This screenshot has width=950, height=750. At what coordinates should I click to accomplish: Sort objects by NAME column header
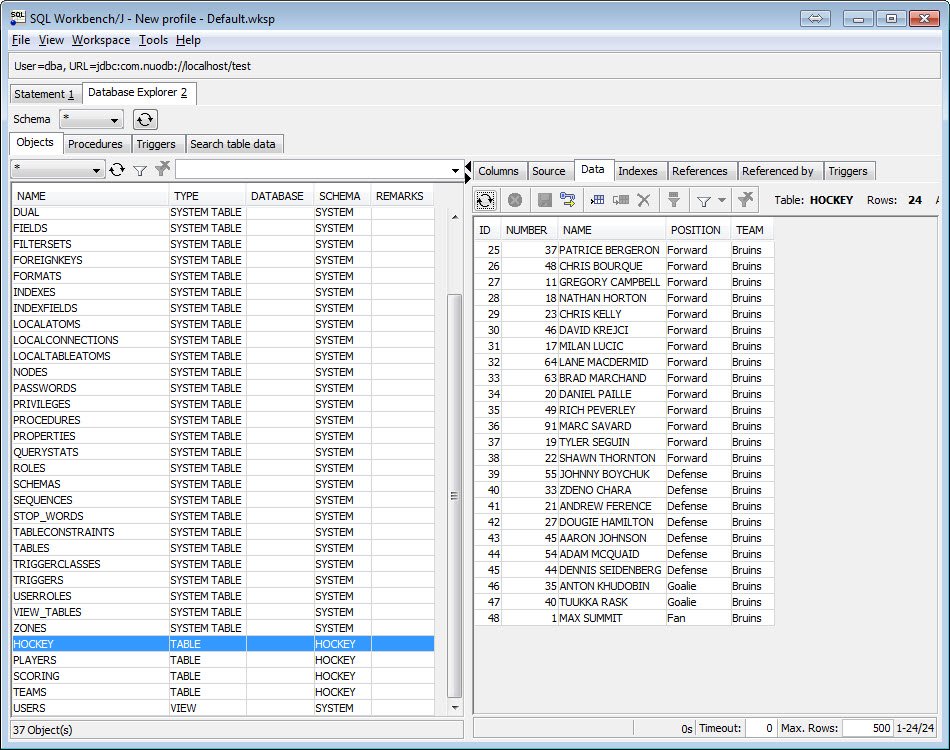click(90, 196)
